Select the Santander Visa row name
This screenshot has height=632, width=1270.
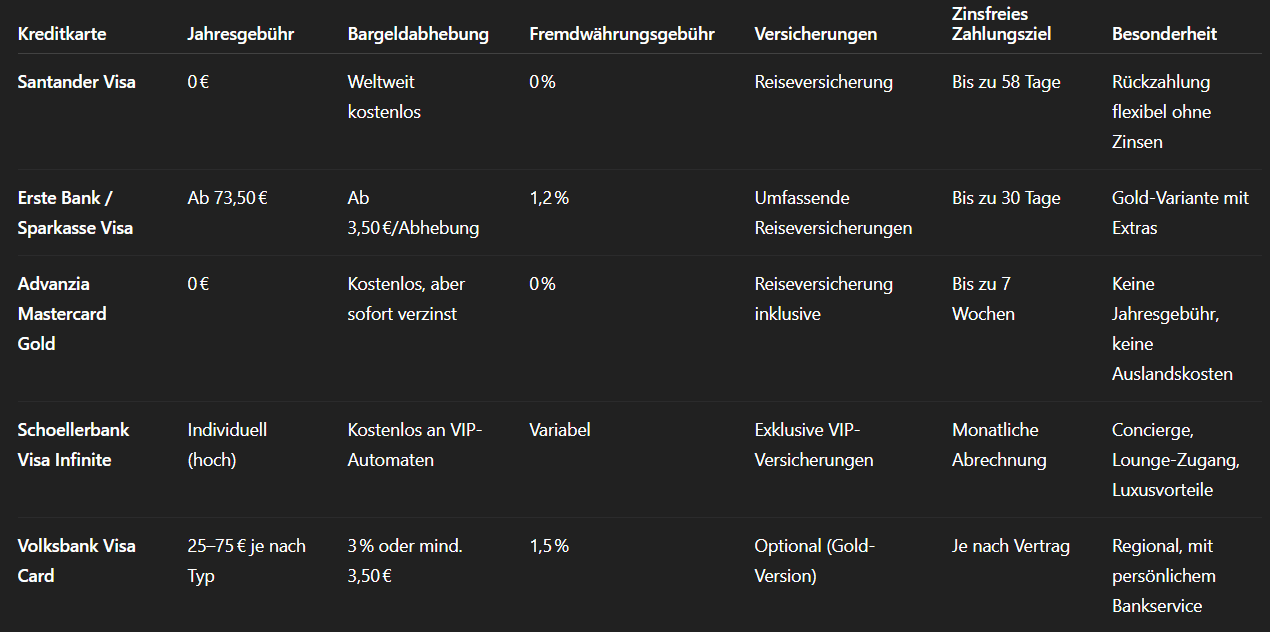(77, 82)
